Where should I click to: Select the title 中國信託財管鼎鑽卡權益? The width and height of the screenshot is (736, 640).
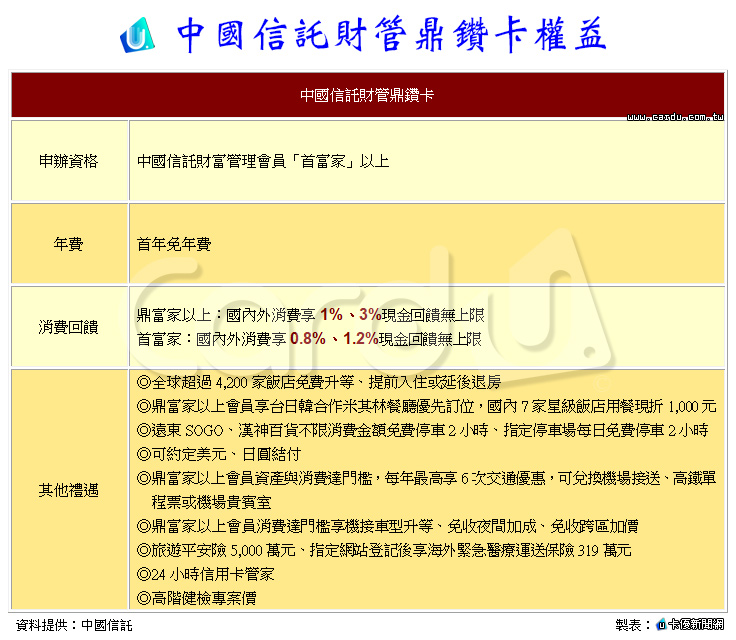coord(391,36)
